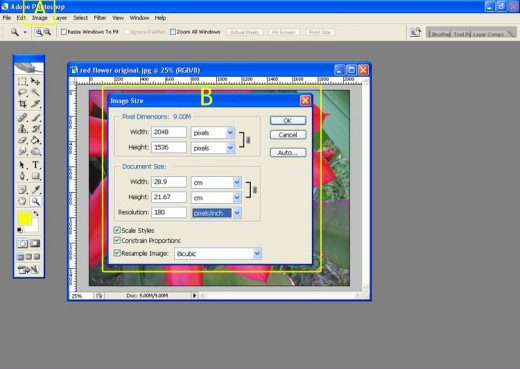Click the Auto... button
Screen dimensions: 520x369
tap(288, 153)
